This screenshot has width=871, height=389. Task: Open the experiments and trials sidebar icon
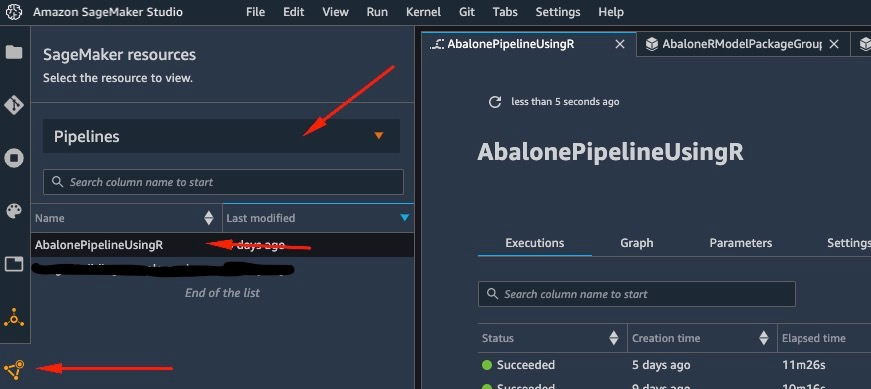click(x=14, y=317)
